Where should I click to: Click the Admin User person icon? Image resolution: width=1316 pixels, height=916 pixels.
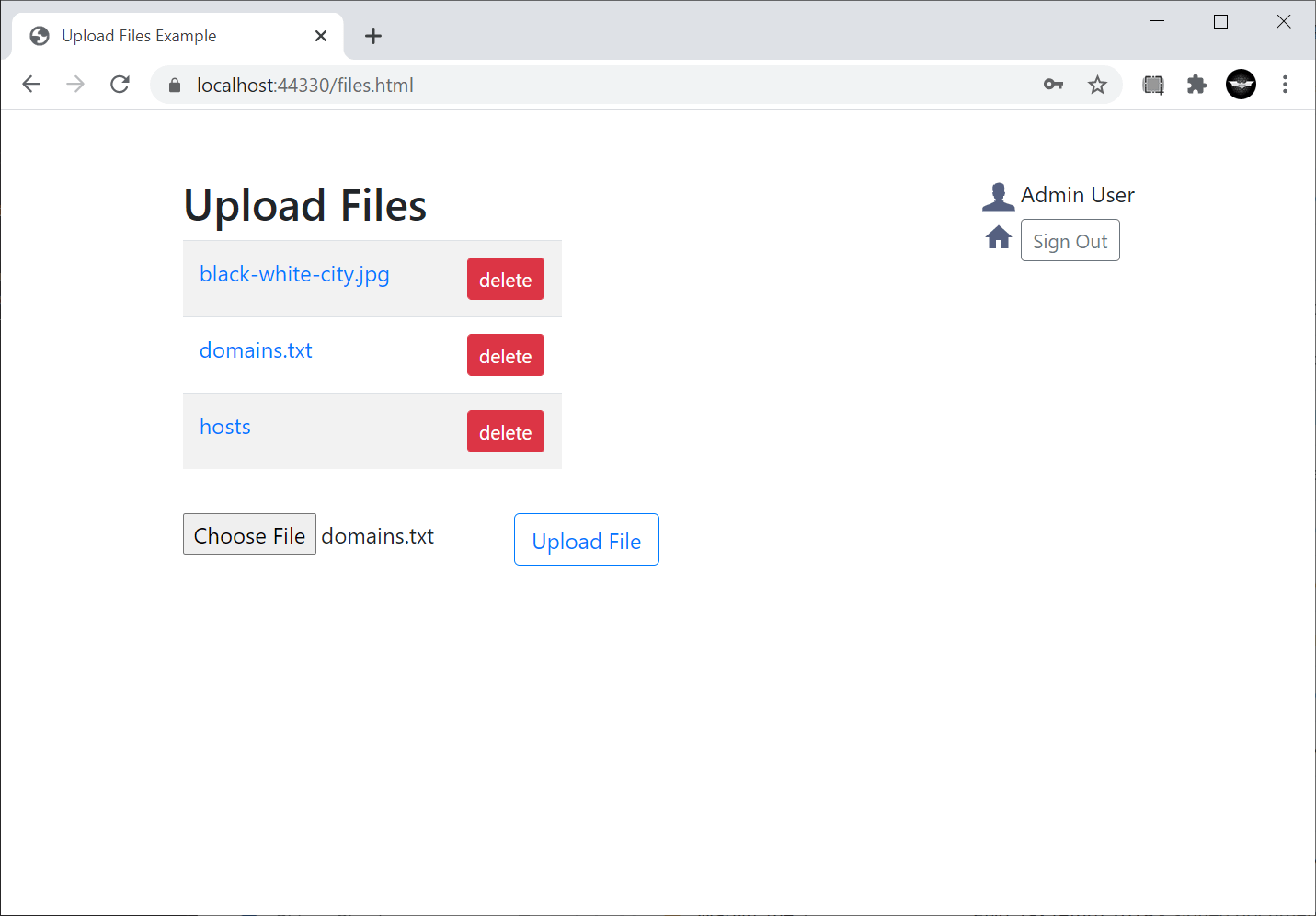(x=998, y=195)
